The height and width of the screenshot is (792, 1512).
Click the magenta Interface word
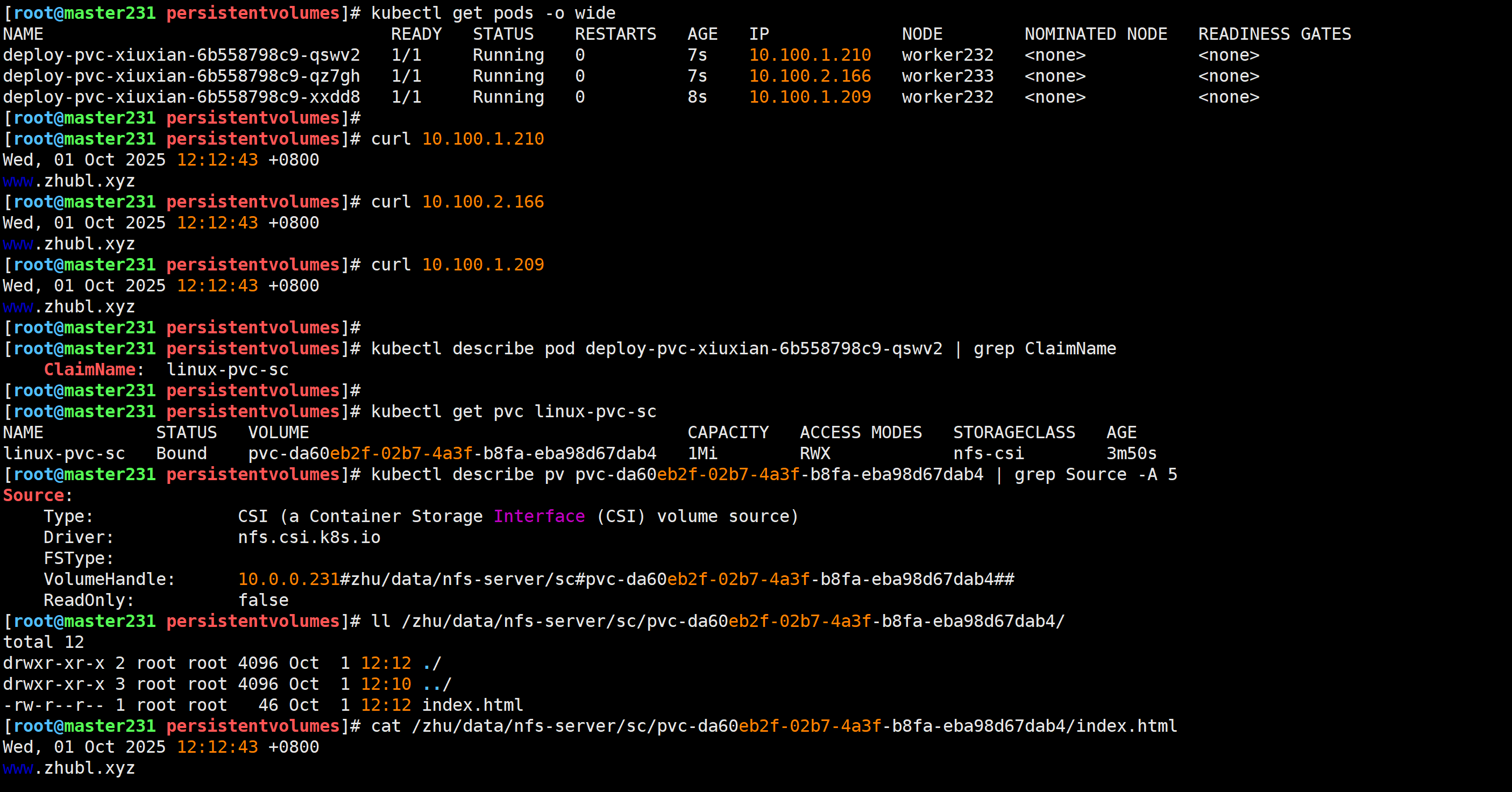click(x=539, y=516)
